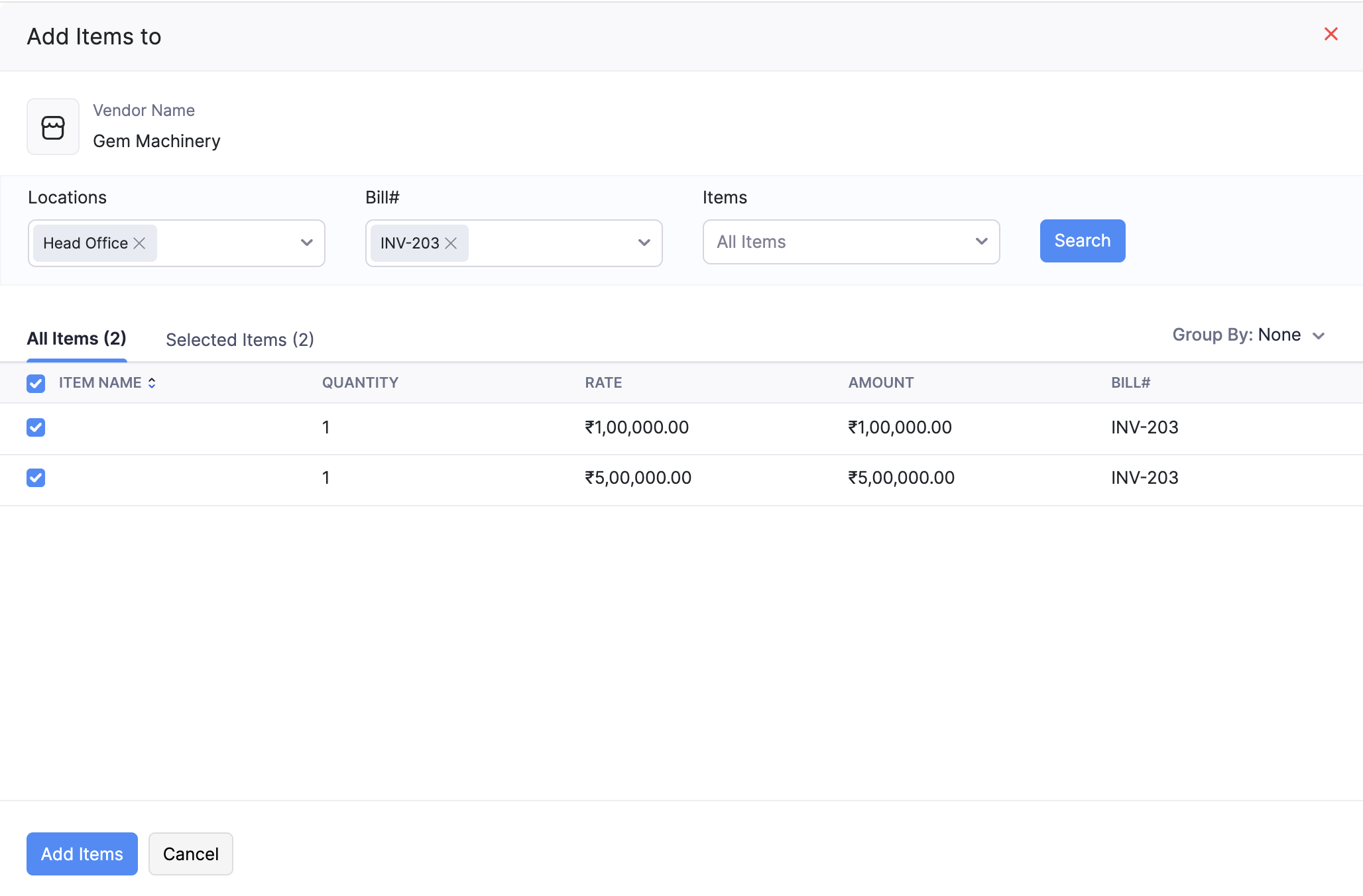
Task: Close the Add Items dialog with red X
Action: (x=1331, y=34)
